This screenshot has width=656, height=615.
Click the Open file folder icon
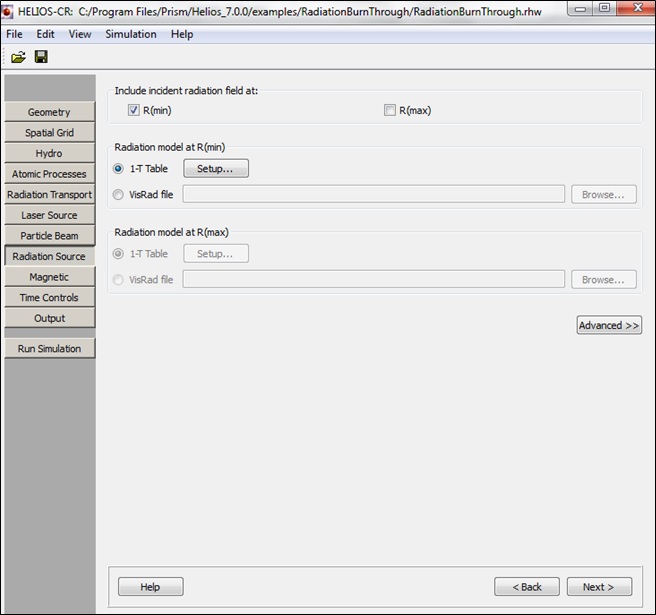[18, 57]
